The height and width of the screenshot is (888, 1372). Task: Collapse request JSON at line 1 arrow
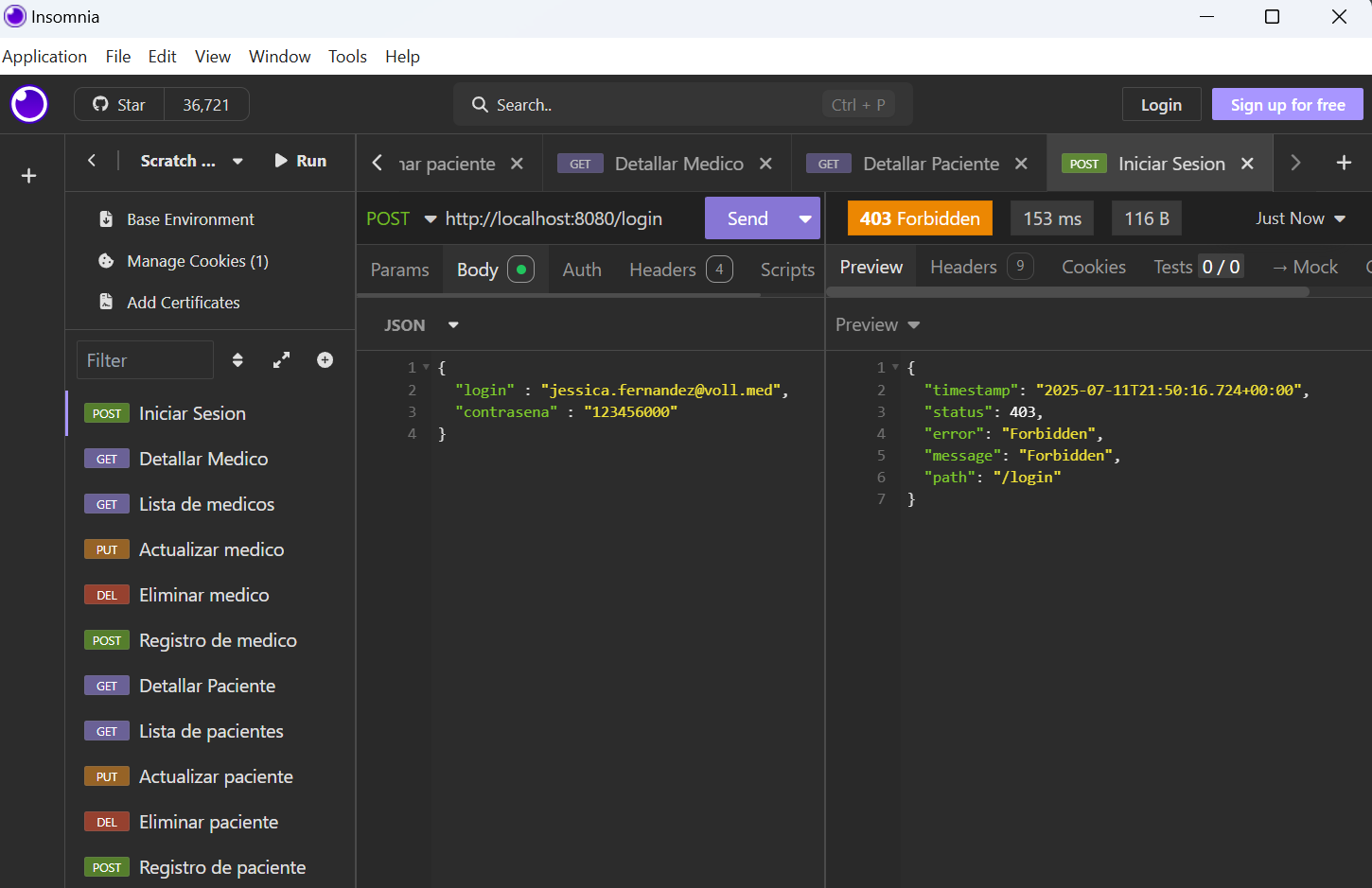tap(426, 367)
